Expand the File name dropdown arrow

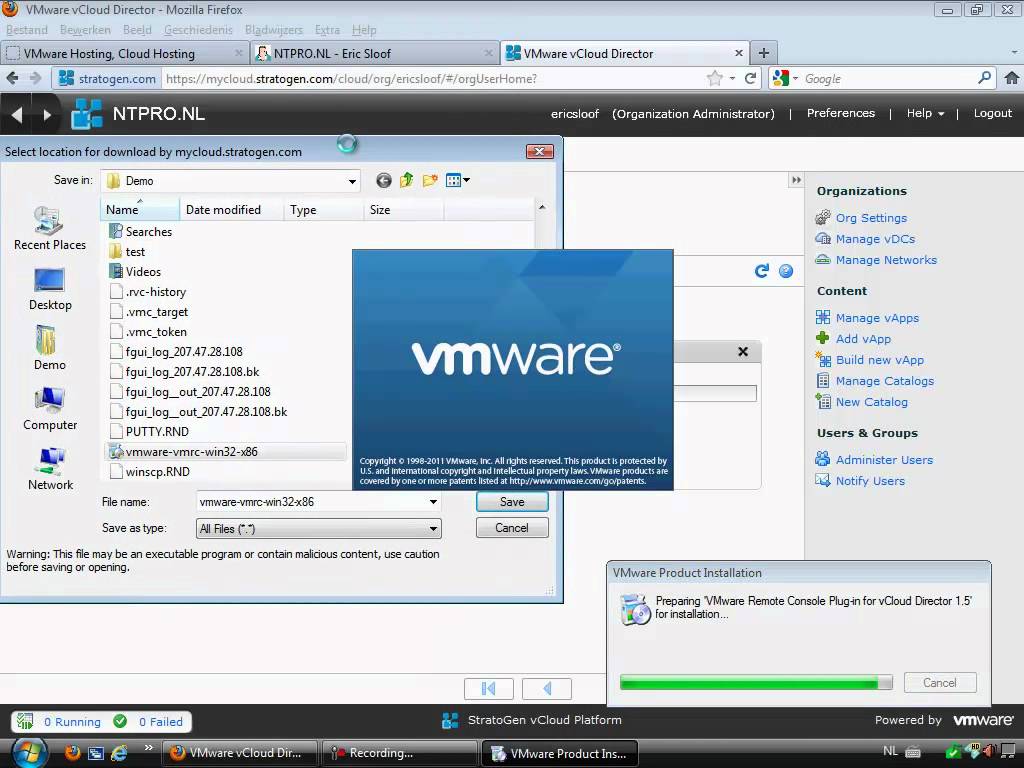click(x=433, y=502)
